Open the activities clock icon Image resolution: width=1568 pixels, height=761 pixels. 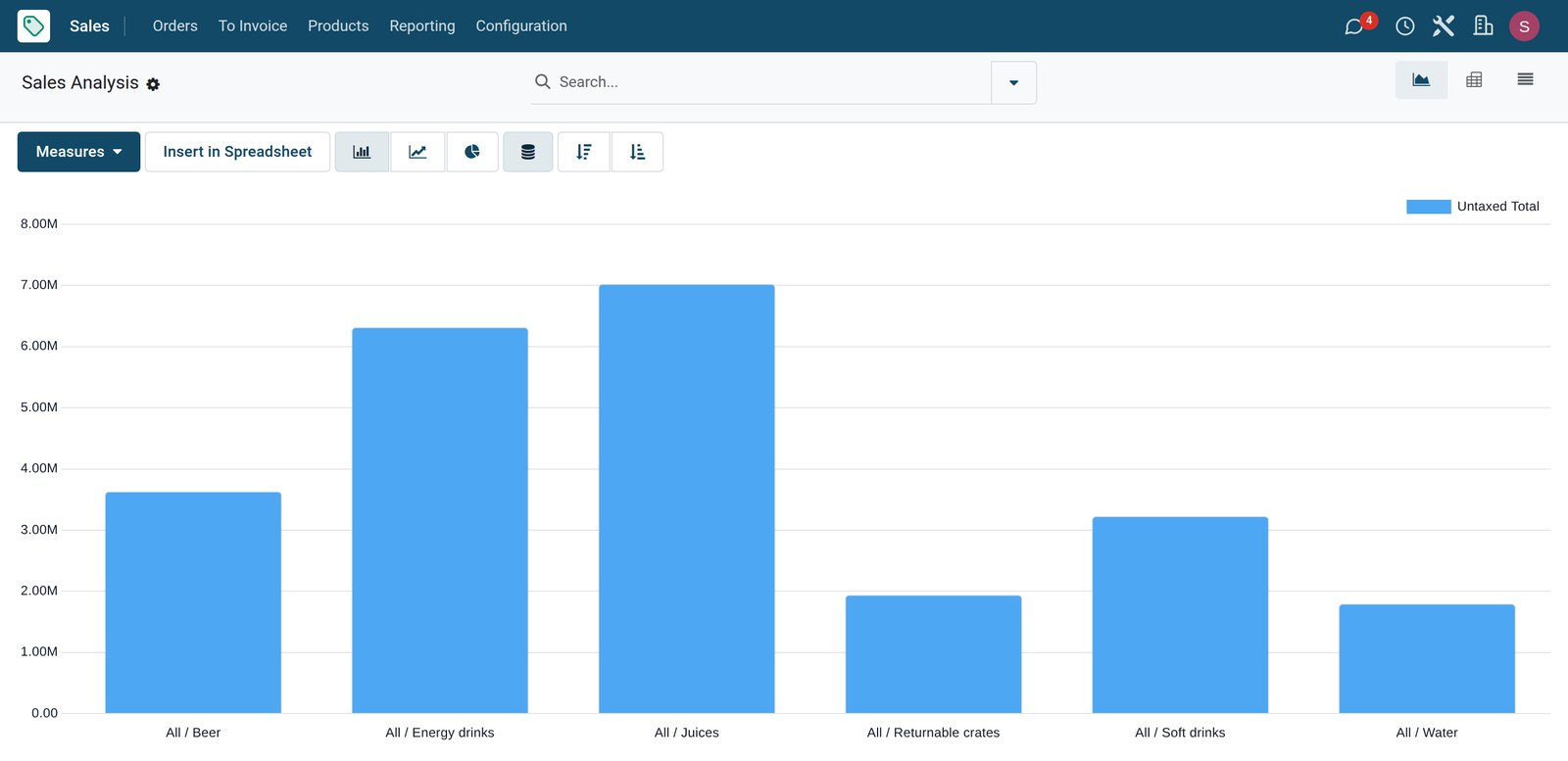click(x=1404, y=26)
